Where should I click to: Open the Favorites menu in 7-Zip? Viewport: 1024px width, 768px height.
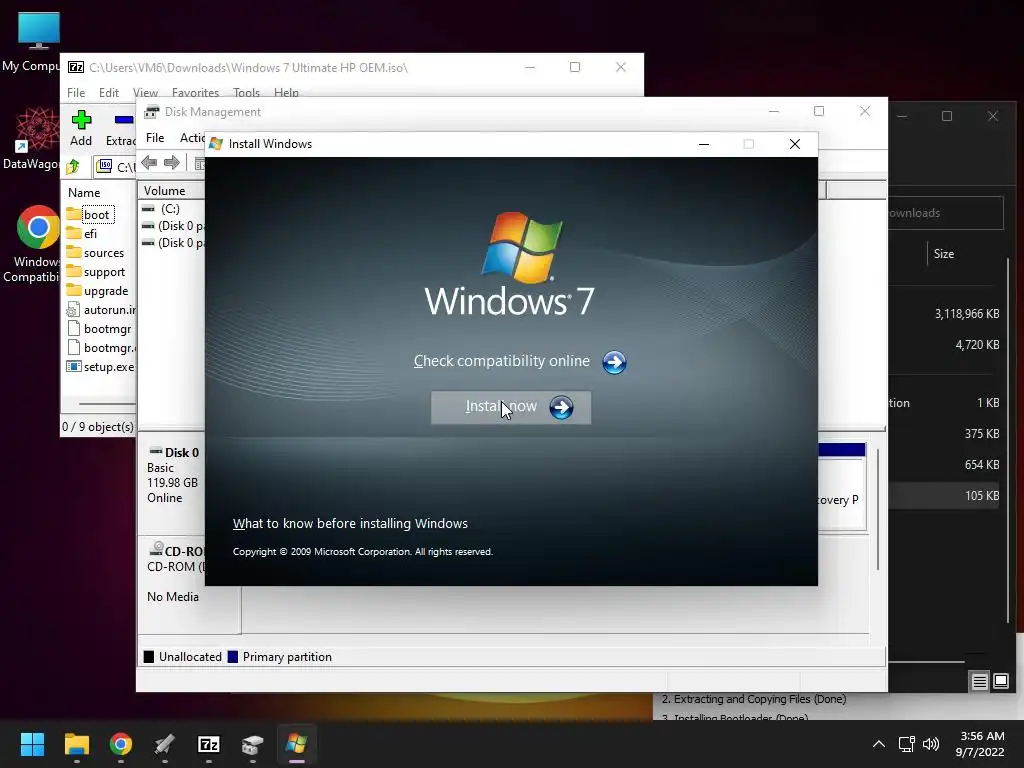click(195, 93)
